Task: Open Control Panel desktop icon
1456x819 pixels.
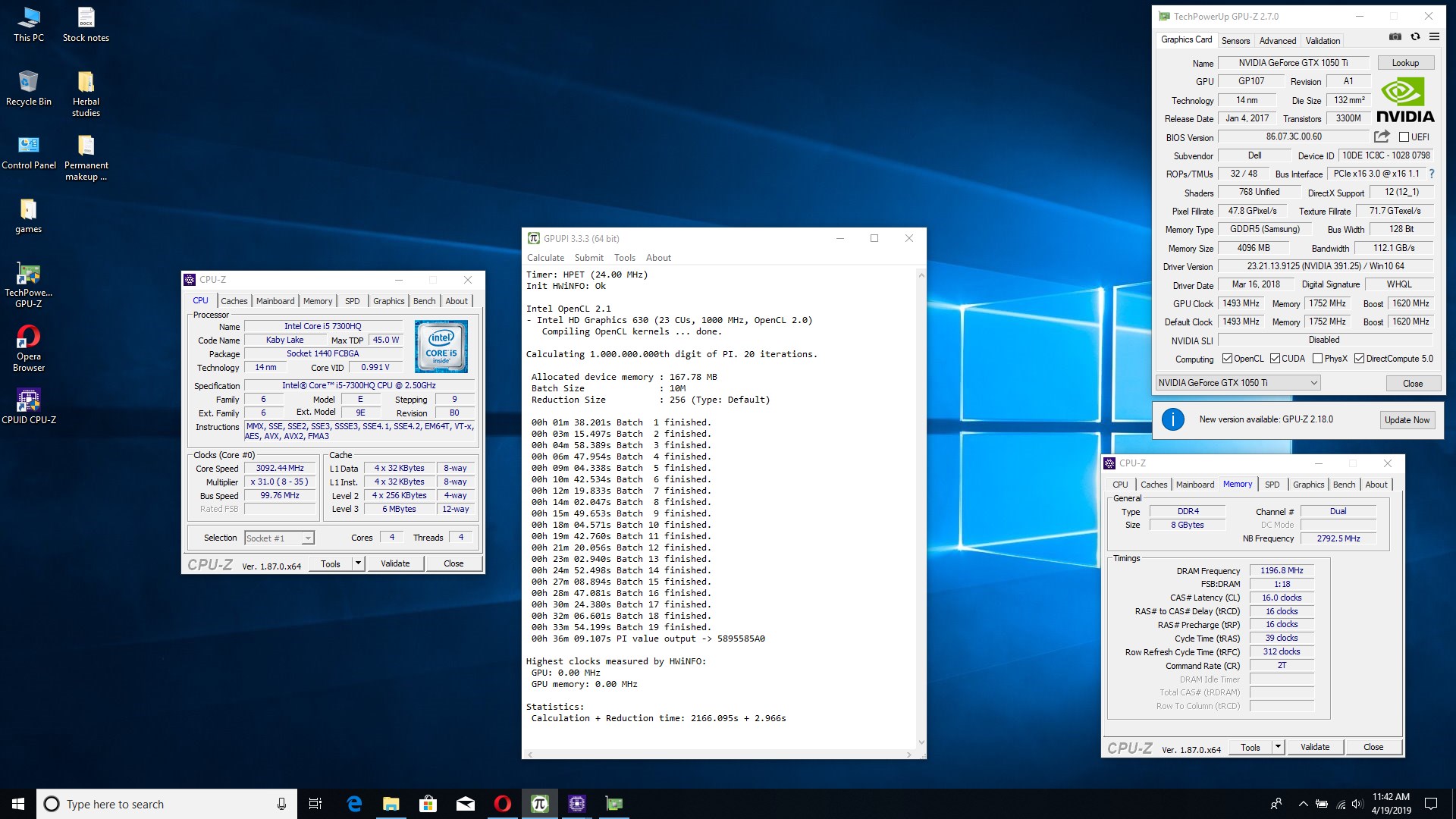Action: tap(29, 152)
